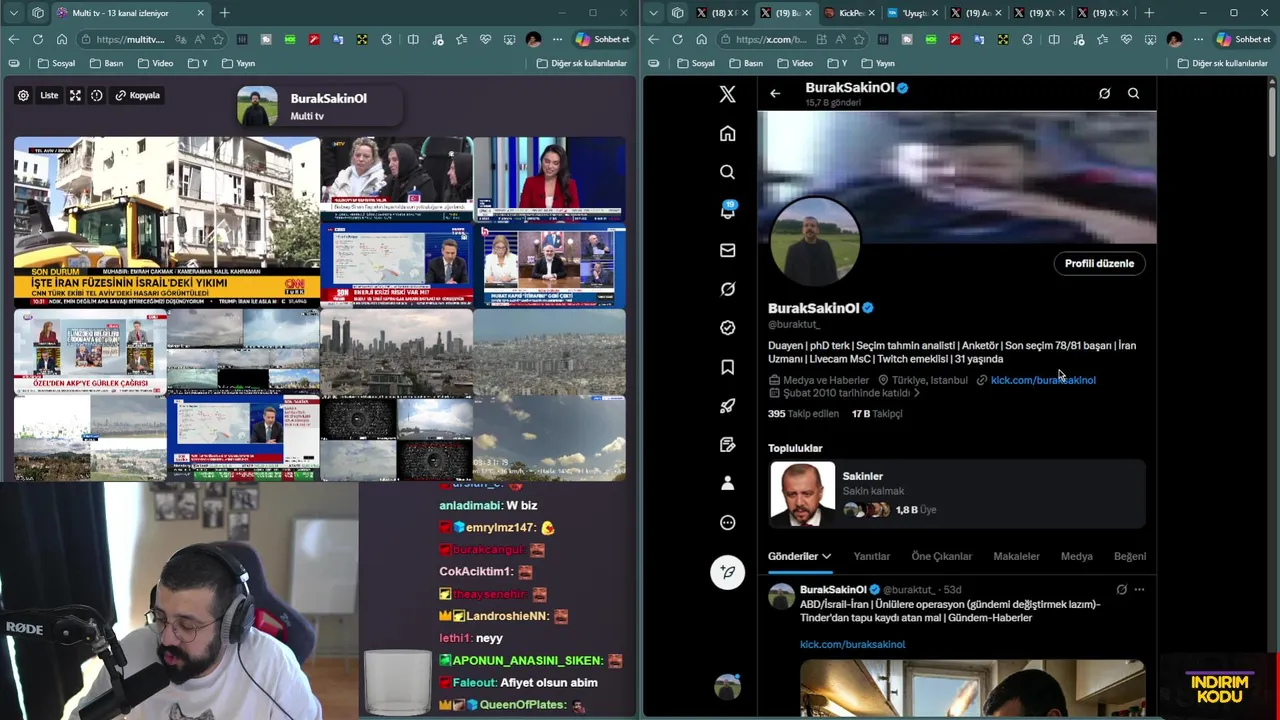1280x720 pixels.
Task: Open right browser three-dot settings menu
Action: [x=1197, y=39]
